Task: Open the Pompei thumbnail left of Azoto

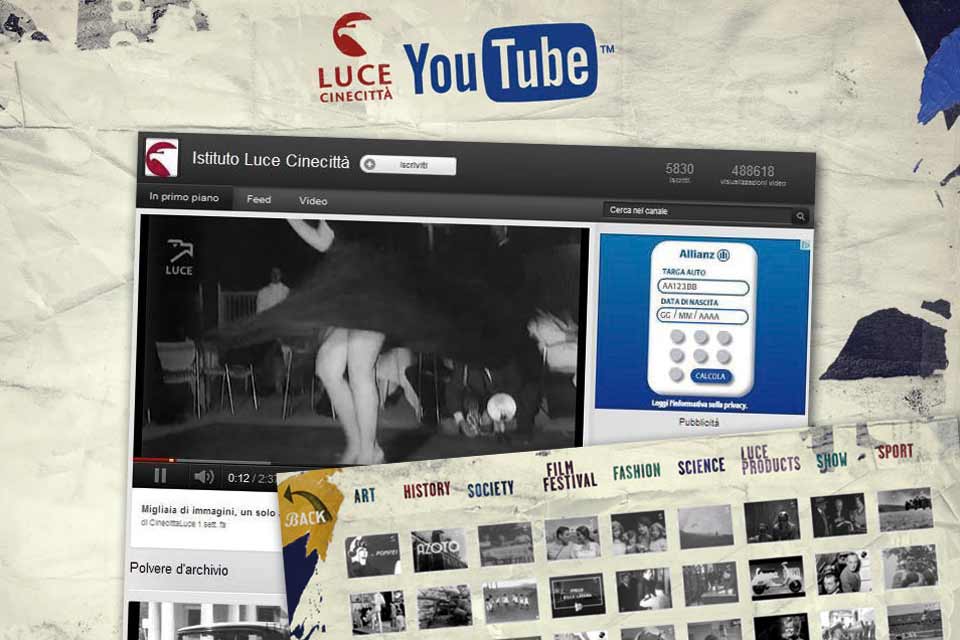Action: 372,555
